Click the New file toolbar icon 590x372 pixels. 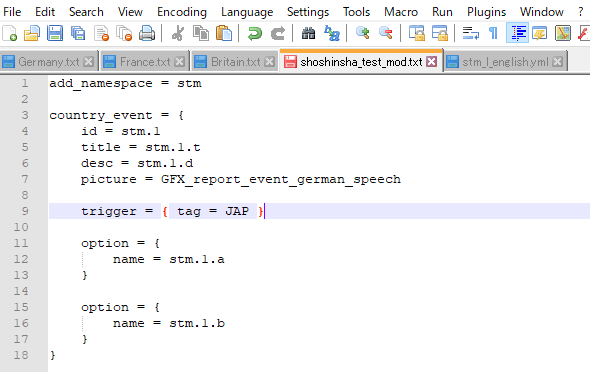[x=9, y=33]
